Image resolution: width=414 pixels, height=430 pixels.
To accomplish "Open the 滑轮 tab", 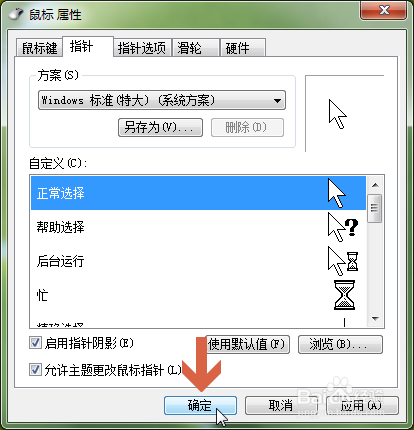I will point(196,48).
